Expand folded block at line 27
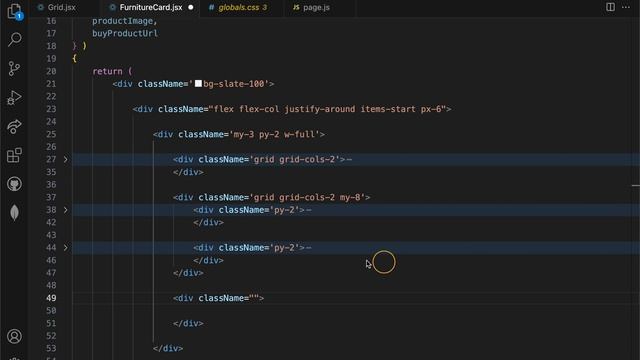 pyautogui.click(x=65, y=160)
